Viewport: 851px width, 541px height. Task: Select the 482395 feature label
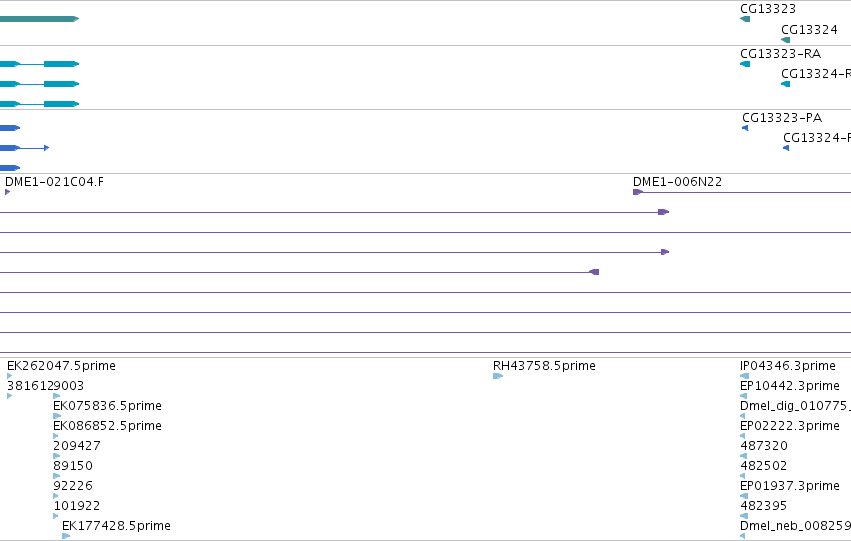pyautogui.click(x=764, y=506)
